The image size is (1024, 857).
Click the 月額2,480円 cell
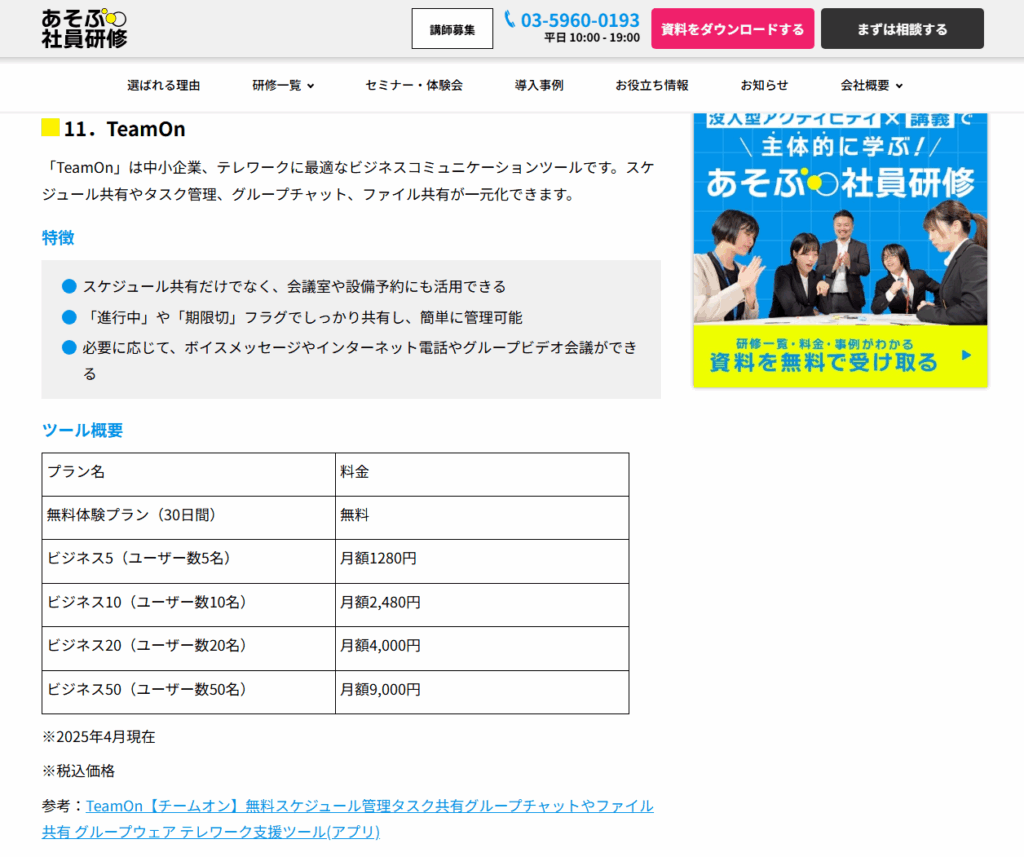click(482, 605)
